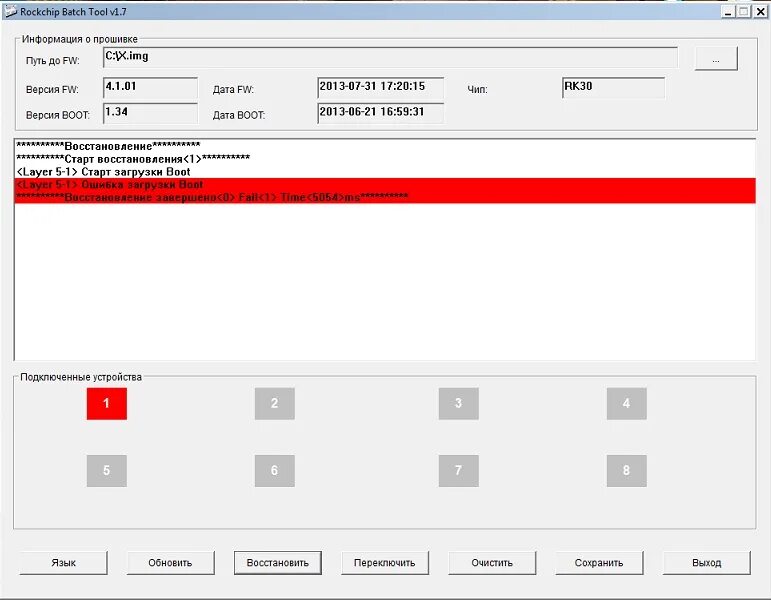Screen dimensions: 771x600
Task: Click the Подключенные устройства group title
Action: [x=81, y=377]
